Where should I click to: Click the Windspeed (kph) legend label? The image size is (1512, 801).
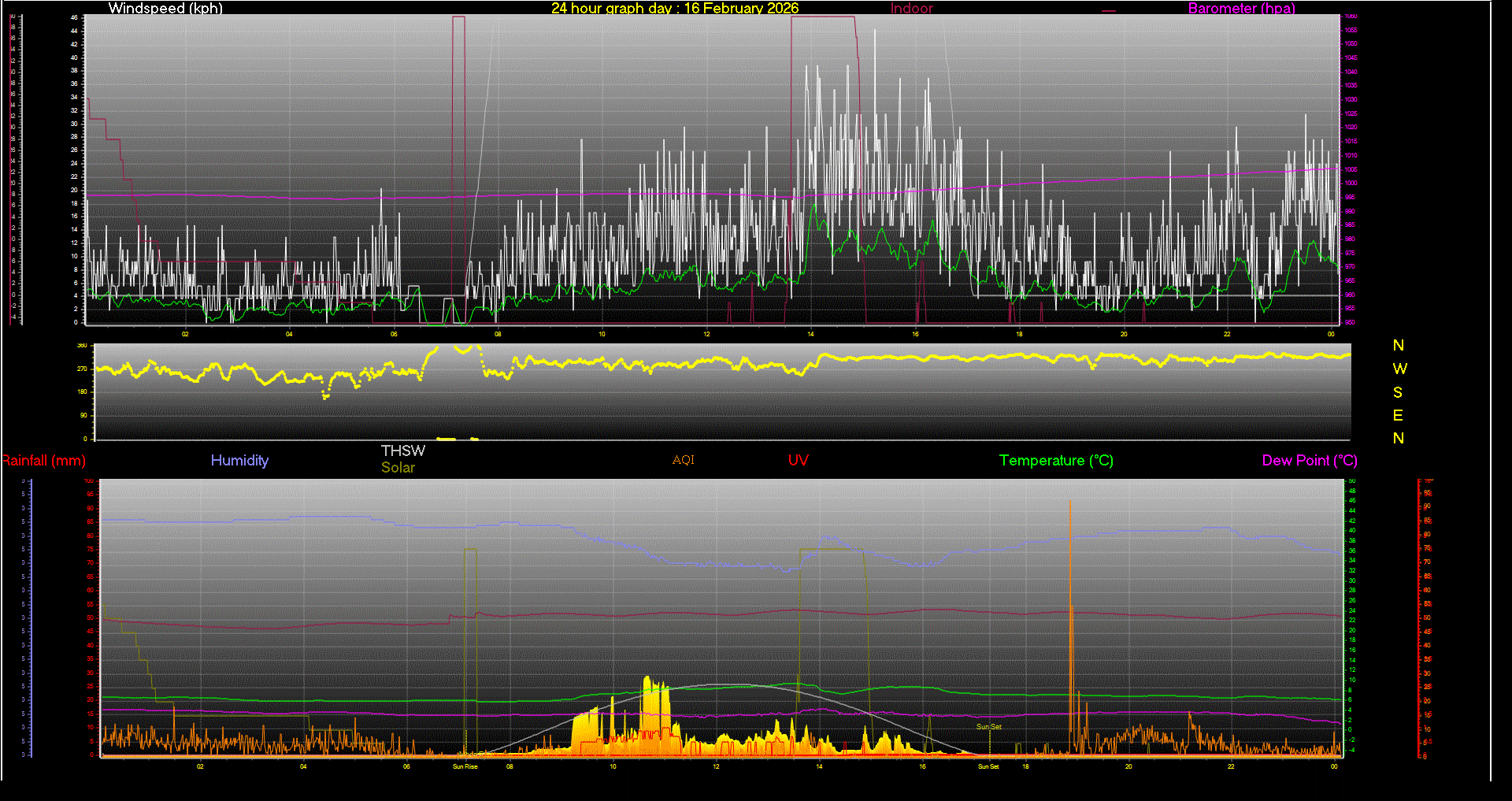pos(165,8)
